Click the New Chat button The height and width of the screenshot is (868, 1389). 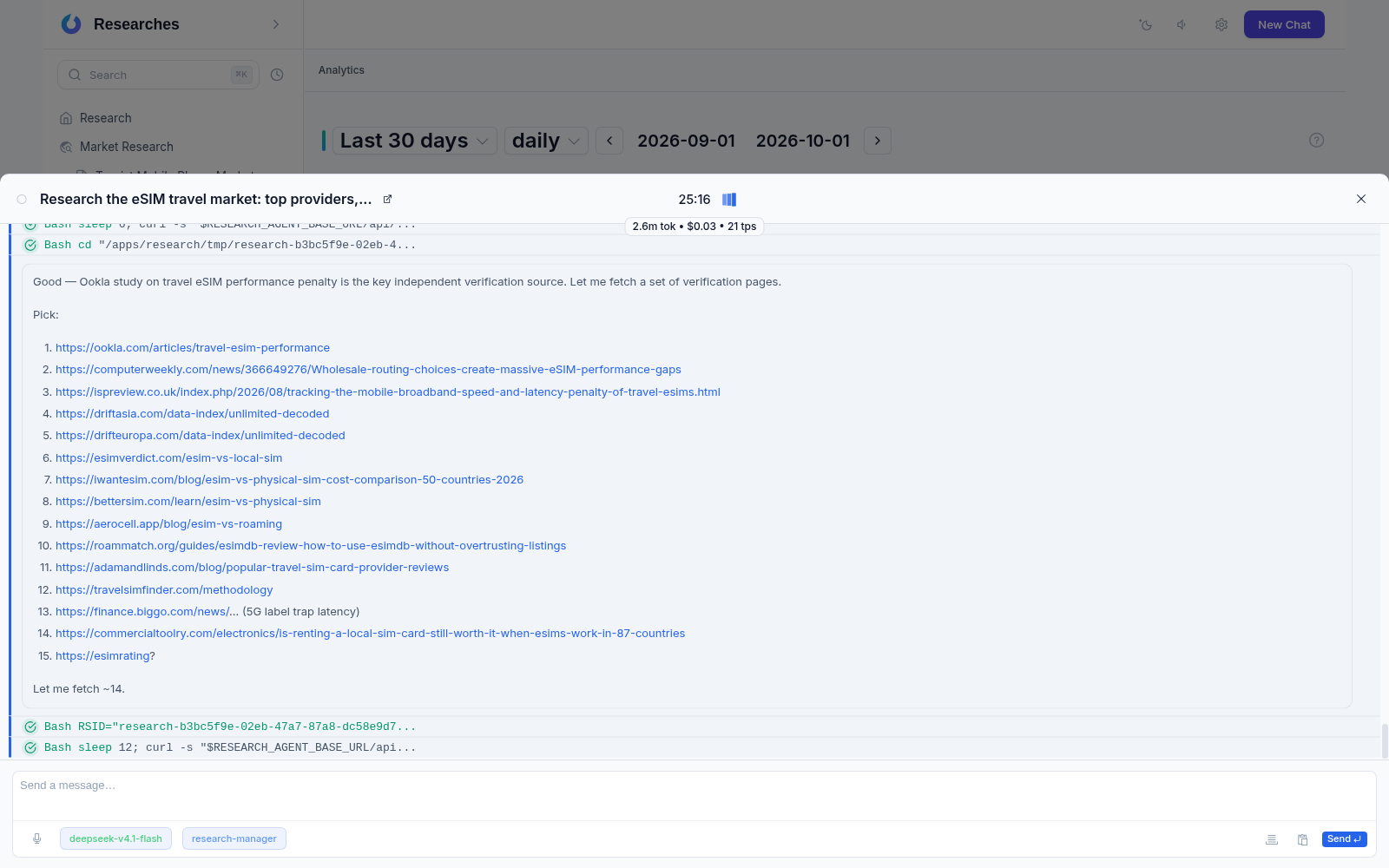[x=1284, y=24]
